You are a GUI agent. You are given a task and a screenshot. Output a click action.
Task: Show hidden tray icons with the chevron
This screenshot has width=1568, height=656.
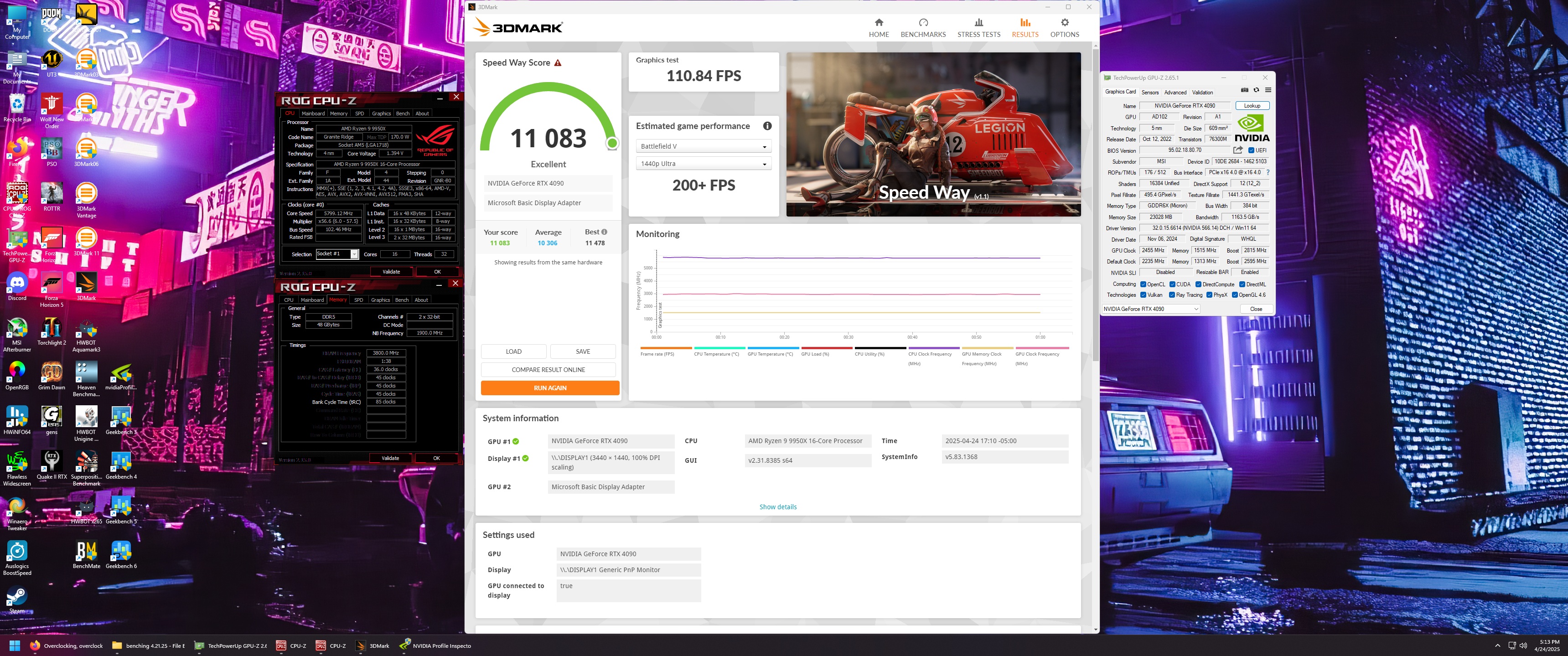[x=1497, y=646]
